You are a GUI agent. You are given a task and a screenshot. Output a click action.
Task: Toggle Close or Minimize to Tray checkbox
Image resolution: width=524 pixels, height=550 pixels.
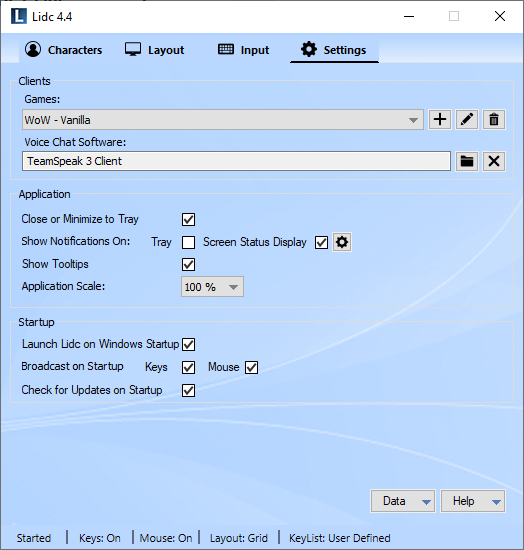188,220
